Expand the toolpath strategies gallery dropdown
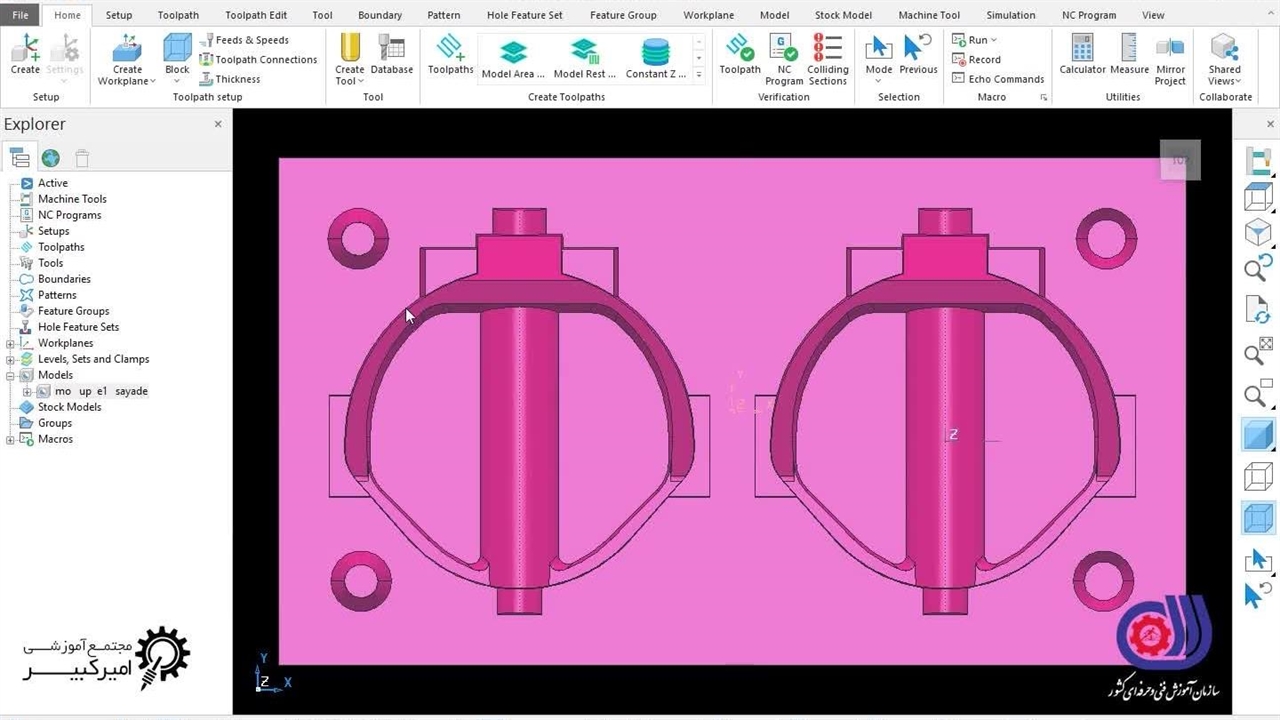 [x=699, y=75]
